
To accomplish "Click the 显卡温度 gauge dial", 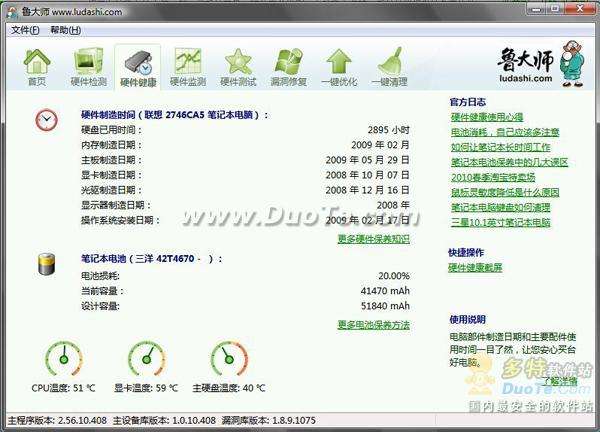I will 146,359.
